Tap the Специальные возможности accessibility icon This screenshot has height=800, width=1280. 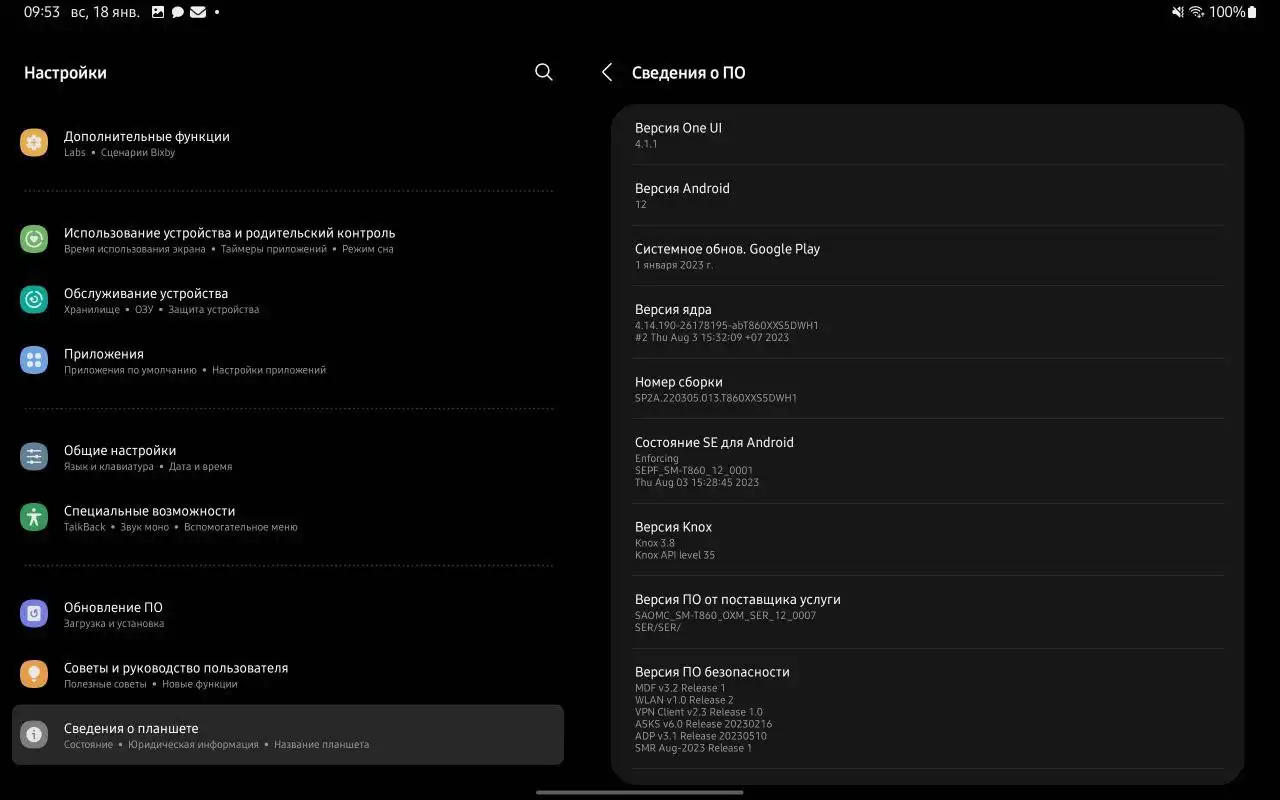coord(34,517)
